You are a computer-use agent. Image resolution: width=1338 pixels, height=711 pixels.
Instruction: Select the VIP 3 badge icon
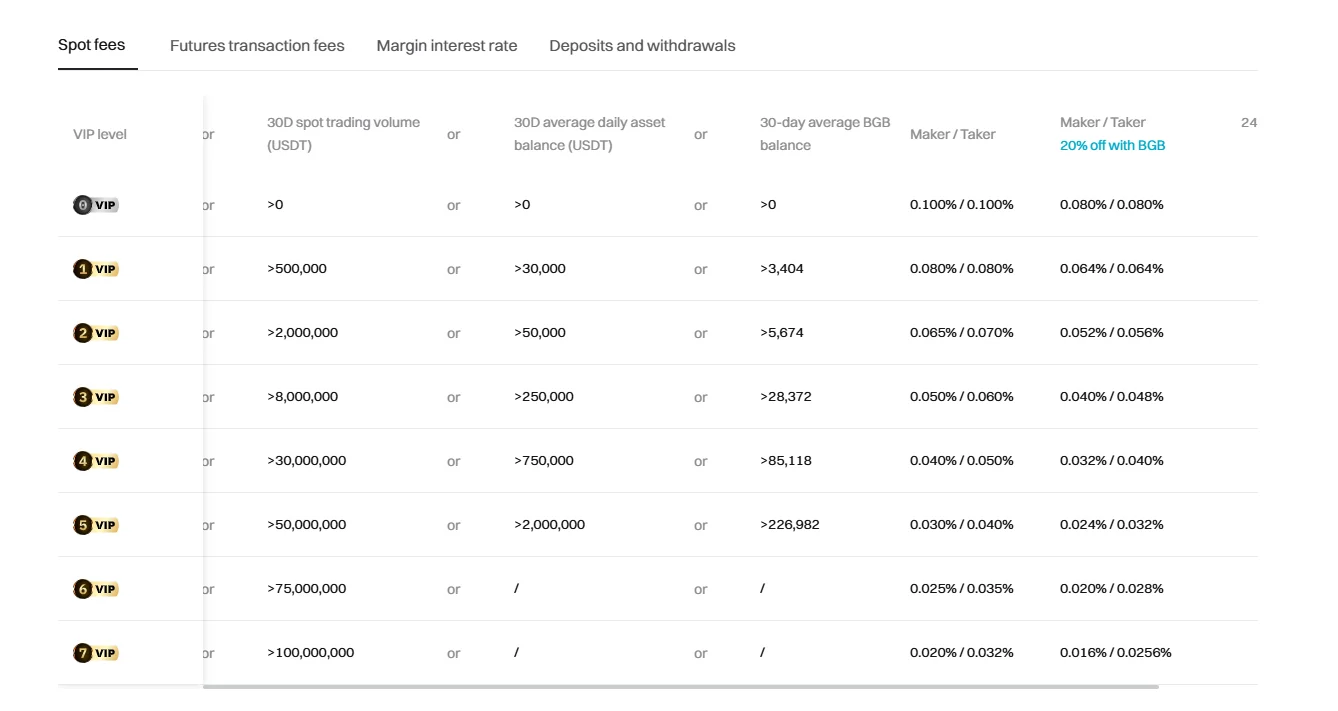pyautogui.click(x=95, y=396)
